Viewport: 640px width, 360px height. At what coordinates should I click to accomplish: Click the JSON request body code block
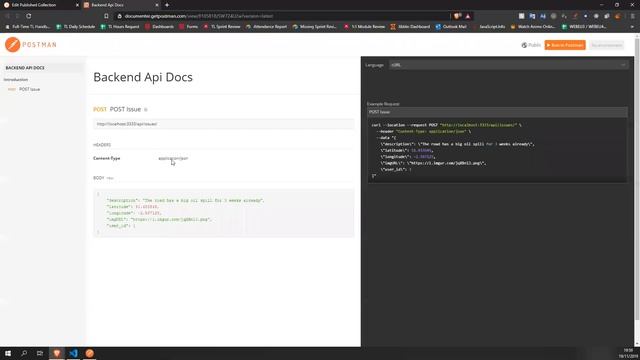223,213
